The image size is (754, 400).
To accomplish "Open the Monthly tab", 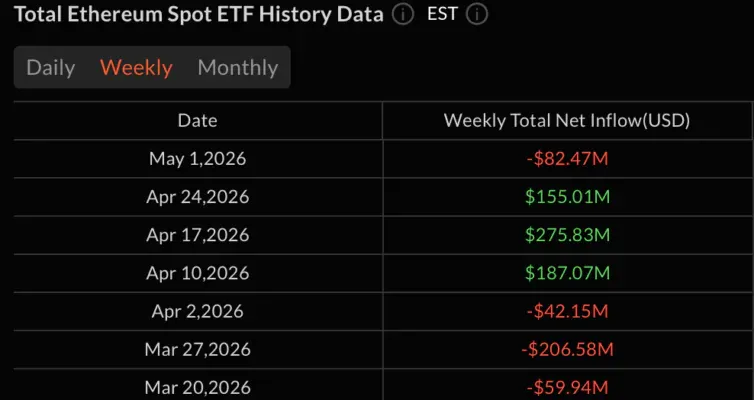I will (238, 67).
